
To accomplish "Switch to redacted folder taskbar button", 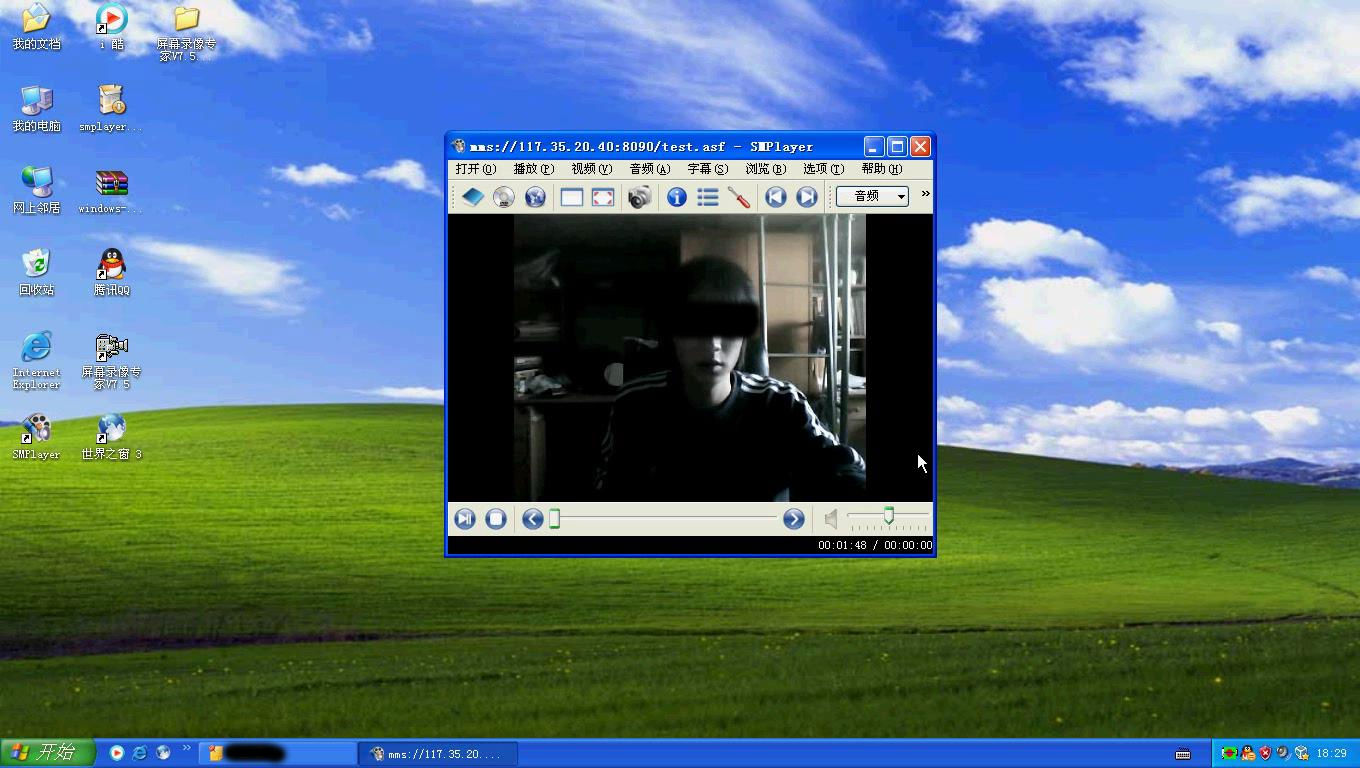I will click(278, 754).
